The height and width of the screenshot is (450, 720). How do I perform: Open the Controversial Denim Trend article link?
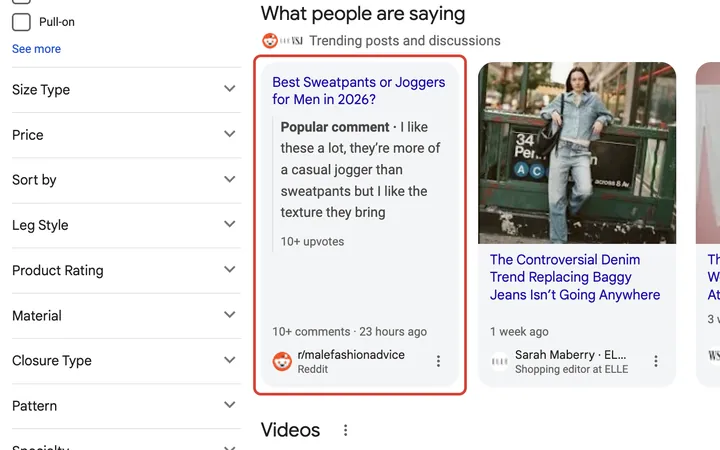click(575, 277)
